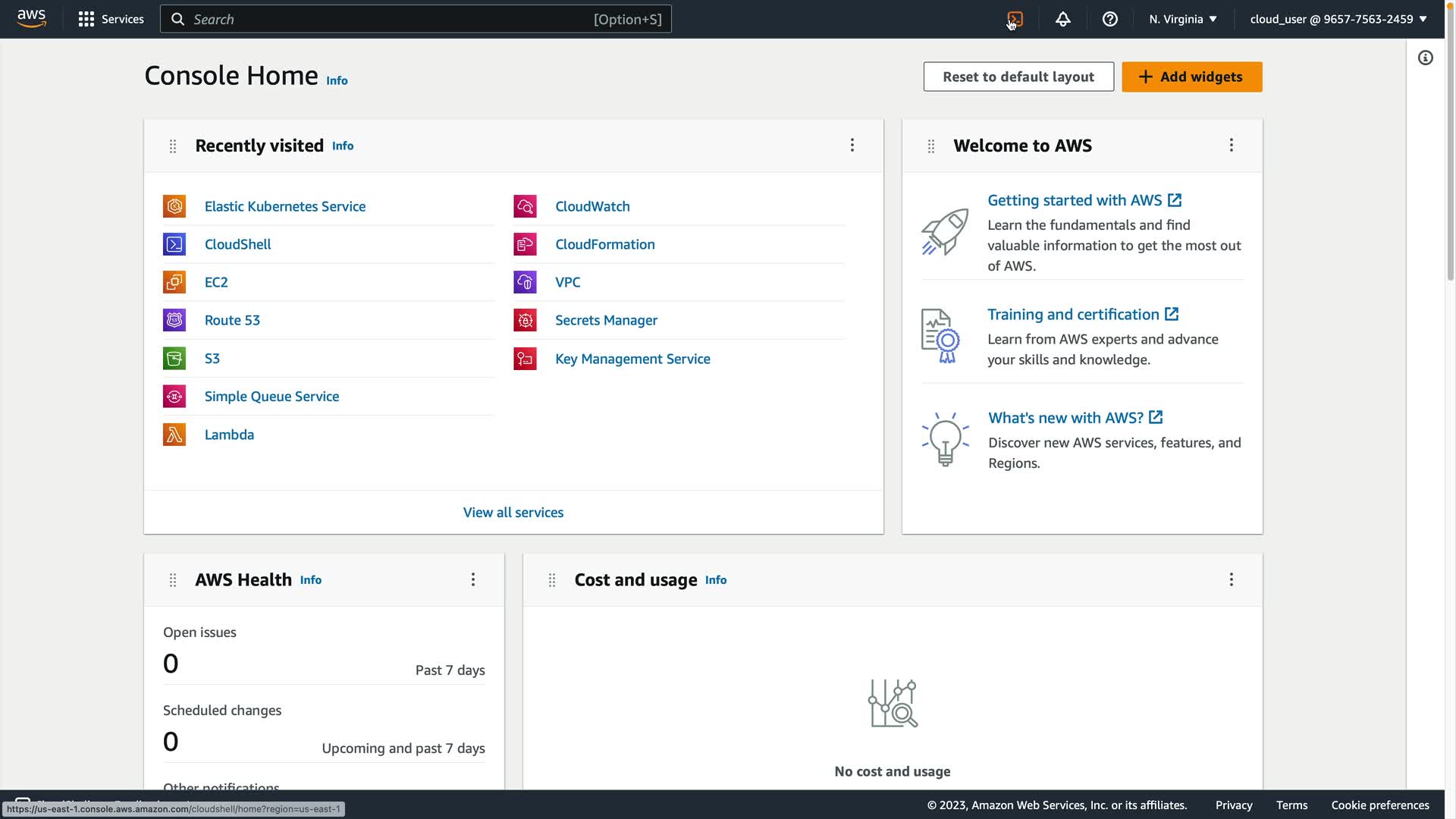Click the S3 bucket icon

point(174,358)
